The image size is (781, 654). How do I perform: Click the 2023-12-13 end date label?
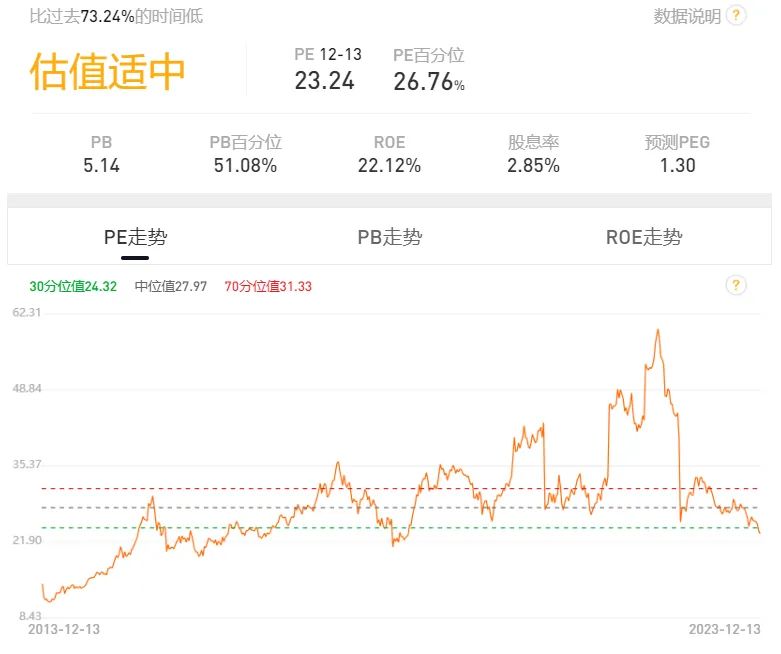pyautogui.click(x=724, y=629)
